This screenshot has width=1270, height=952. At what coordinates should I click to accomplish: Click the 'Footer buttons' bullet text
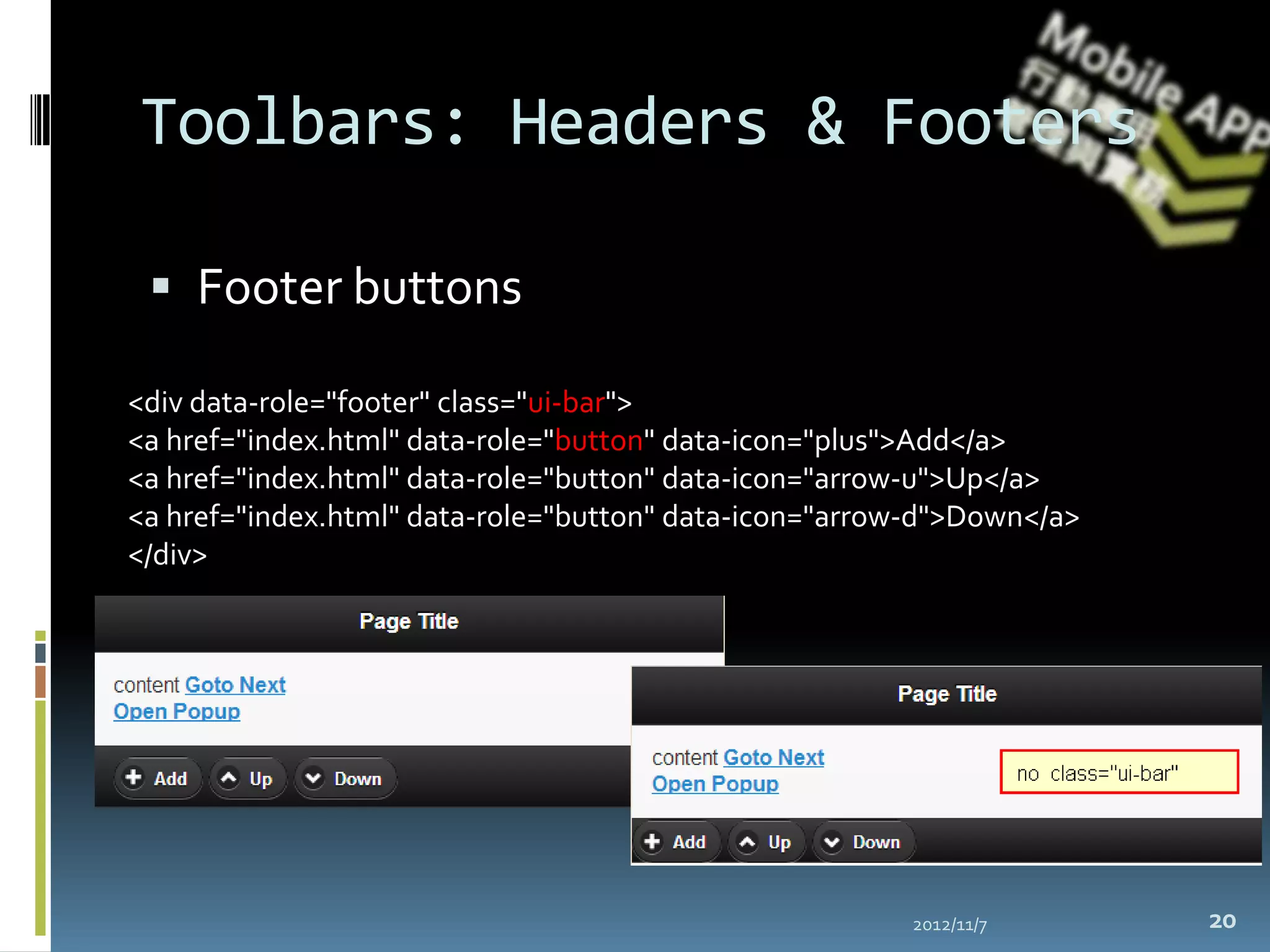pyautogui.click(x=360, y=287)
